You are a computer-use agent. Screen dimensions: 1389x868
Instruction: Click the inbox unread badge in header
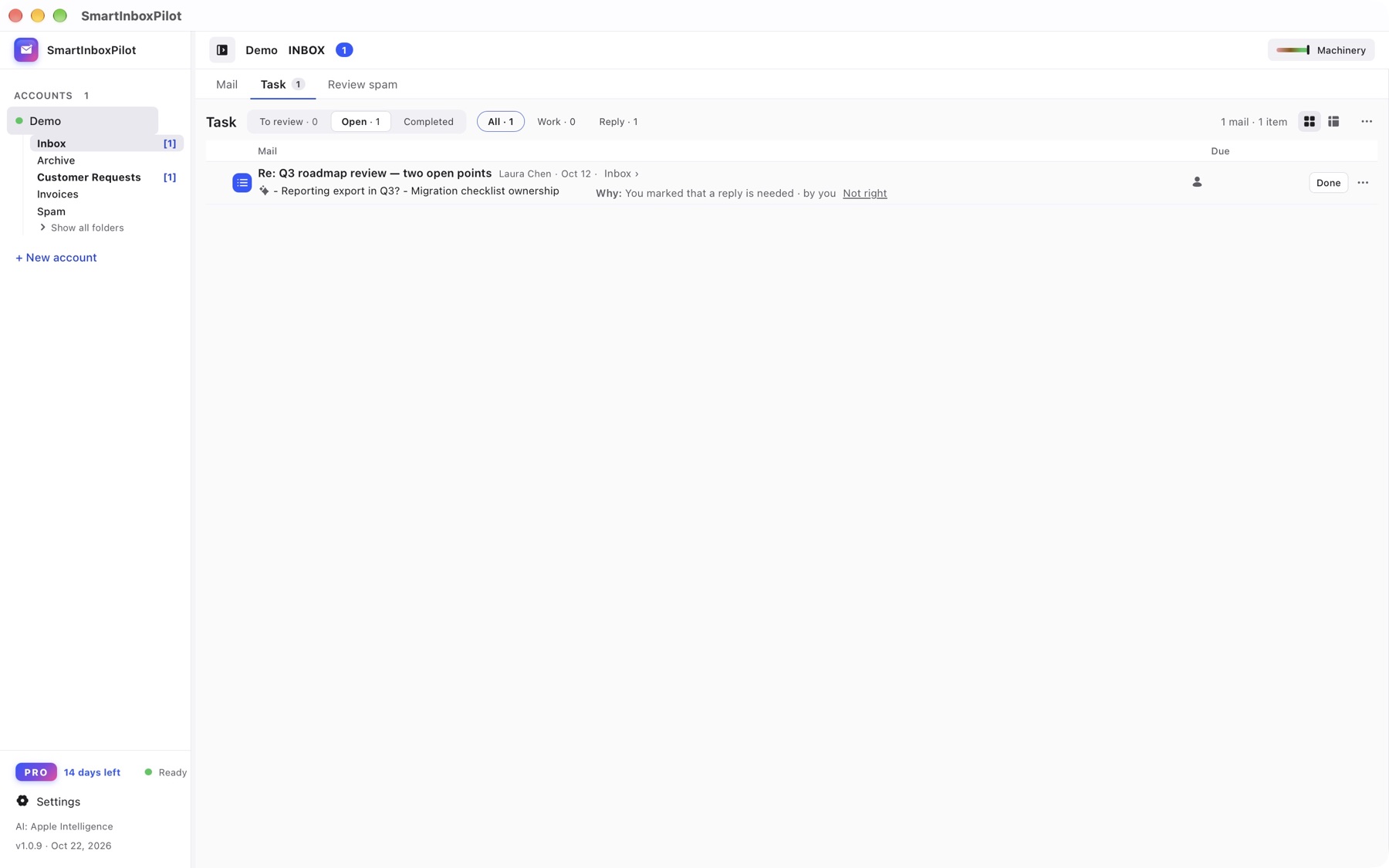(344, 50)
